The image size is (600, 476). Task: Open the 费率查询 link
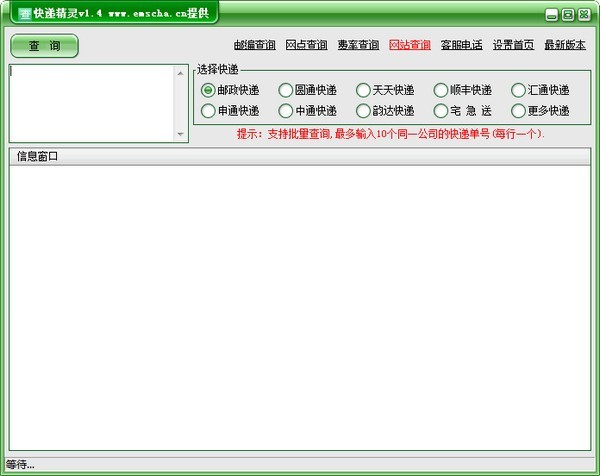[x=358, y=45]
